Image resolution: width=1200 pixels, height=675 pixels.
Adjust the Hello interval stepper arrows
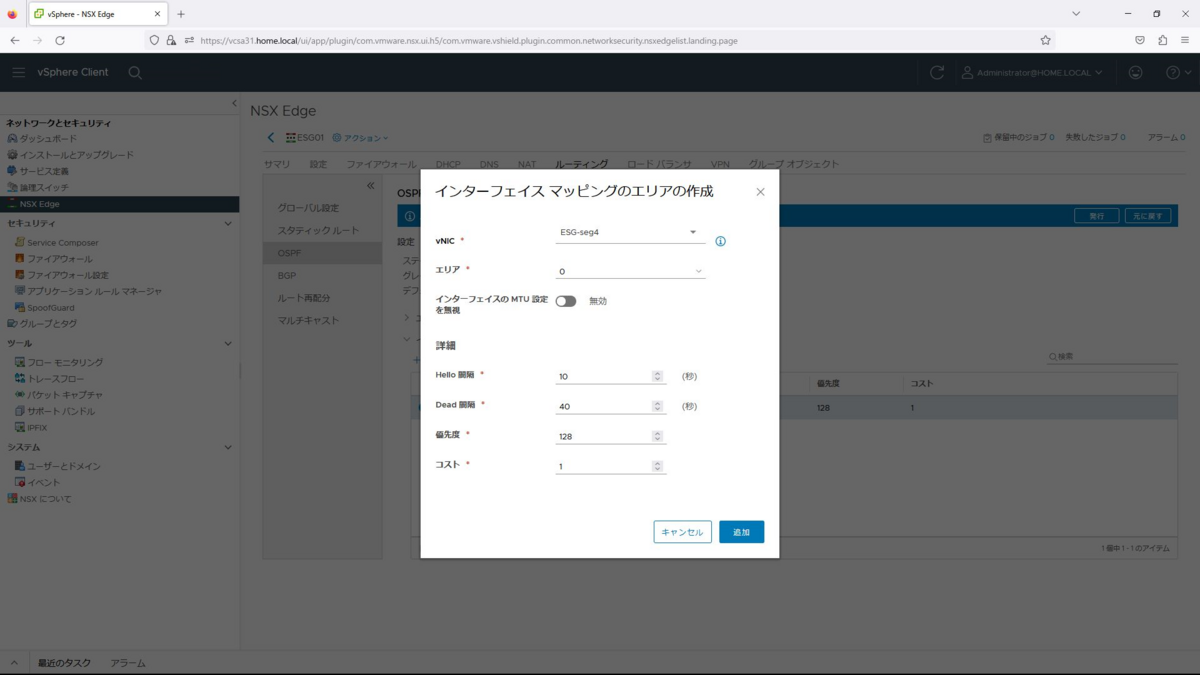[x=657, y=377]
